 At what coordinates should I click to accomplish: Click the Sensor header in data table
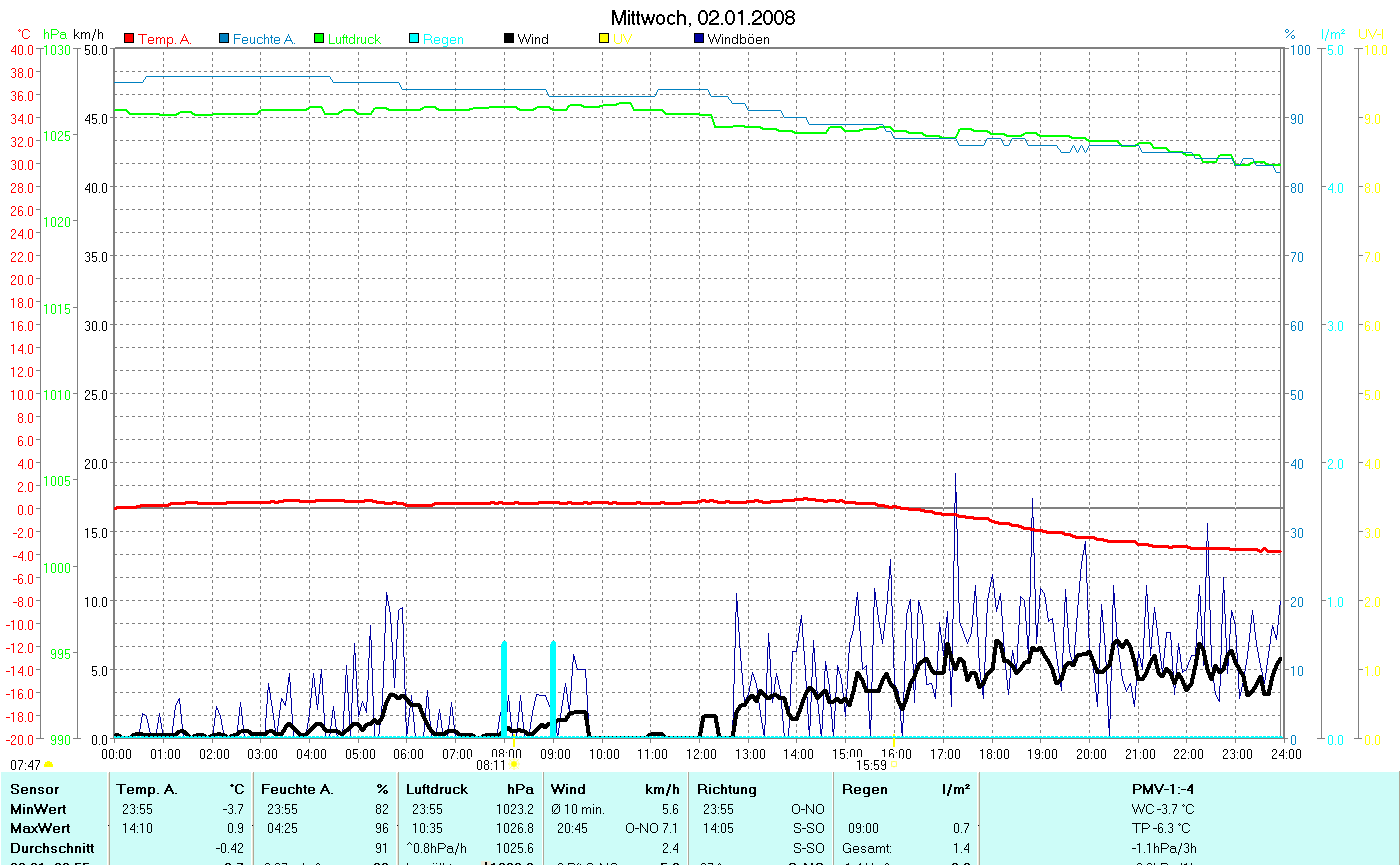tap(34, 790)
